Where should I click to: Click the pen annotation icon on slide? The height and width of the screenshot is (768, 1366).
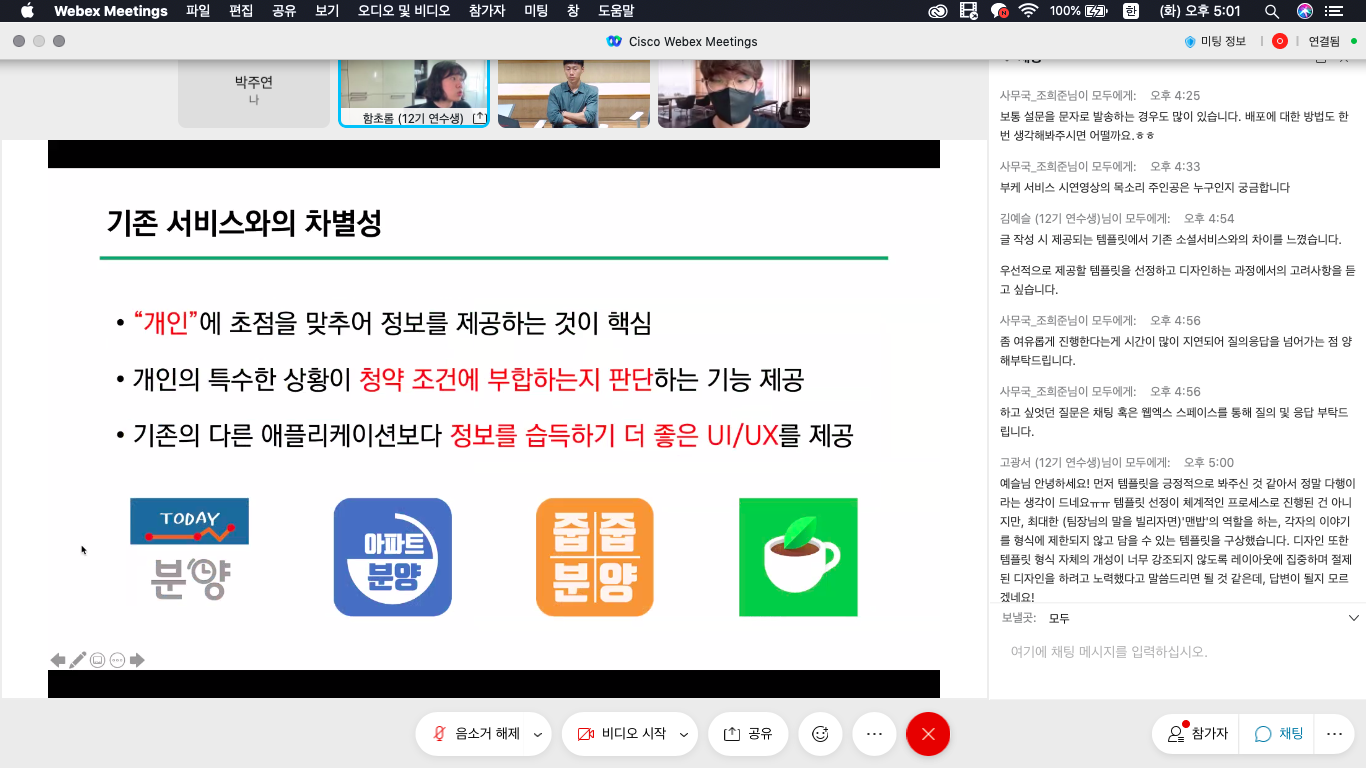click(78, 660)
